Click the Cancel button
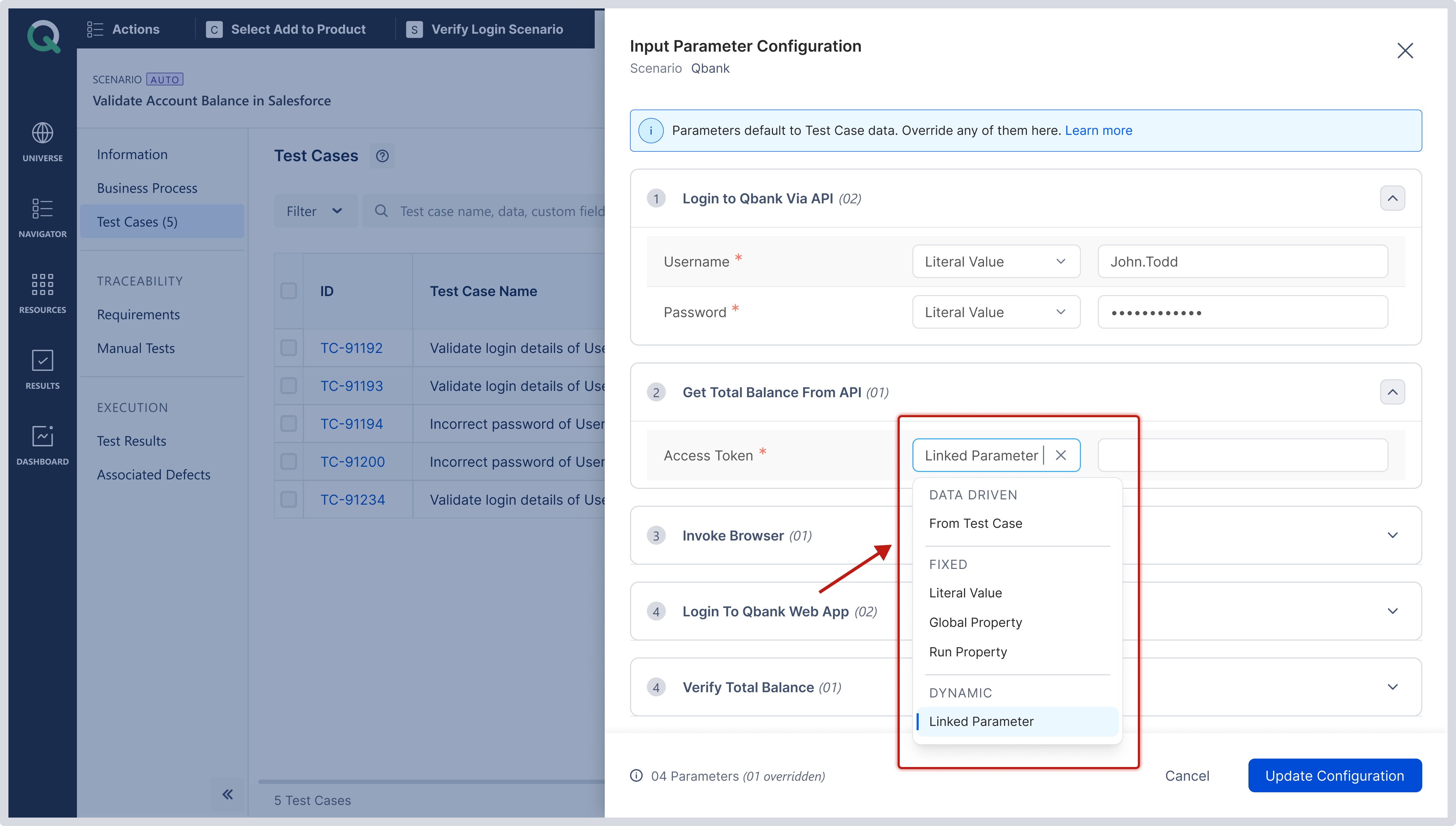Image resolution: width=1456 pixels, height=826 pixels. point(1187,775)
